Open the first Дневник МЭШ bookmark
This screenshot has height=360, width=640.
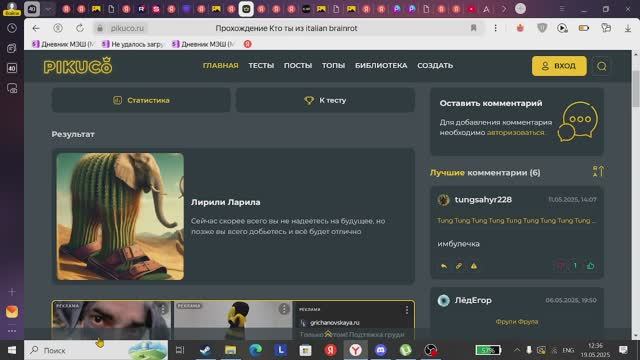(63, 44)
